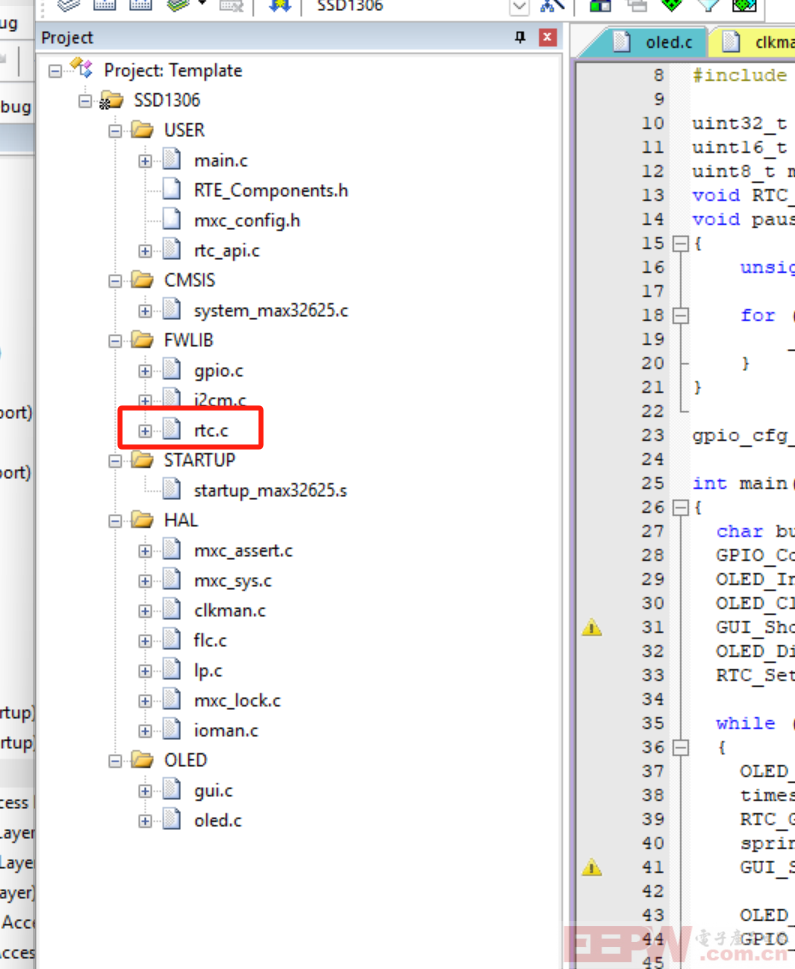The image size is (795, 969).
Task: Expand main.c includes
Action: pos(145,161)
